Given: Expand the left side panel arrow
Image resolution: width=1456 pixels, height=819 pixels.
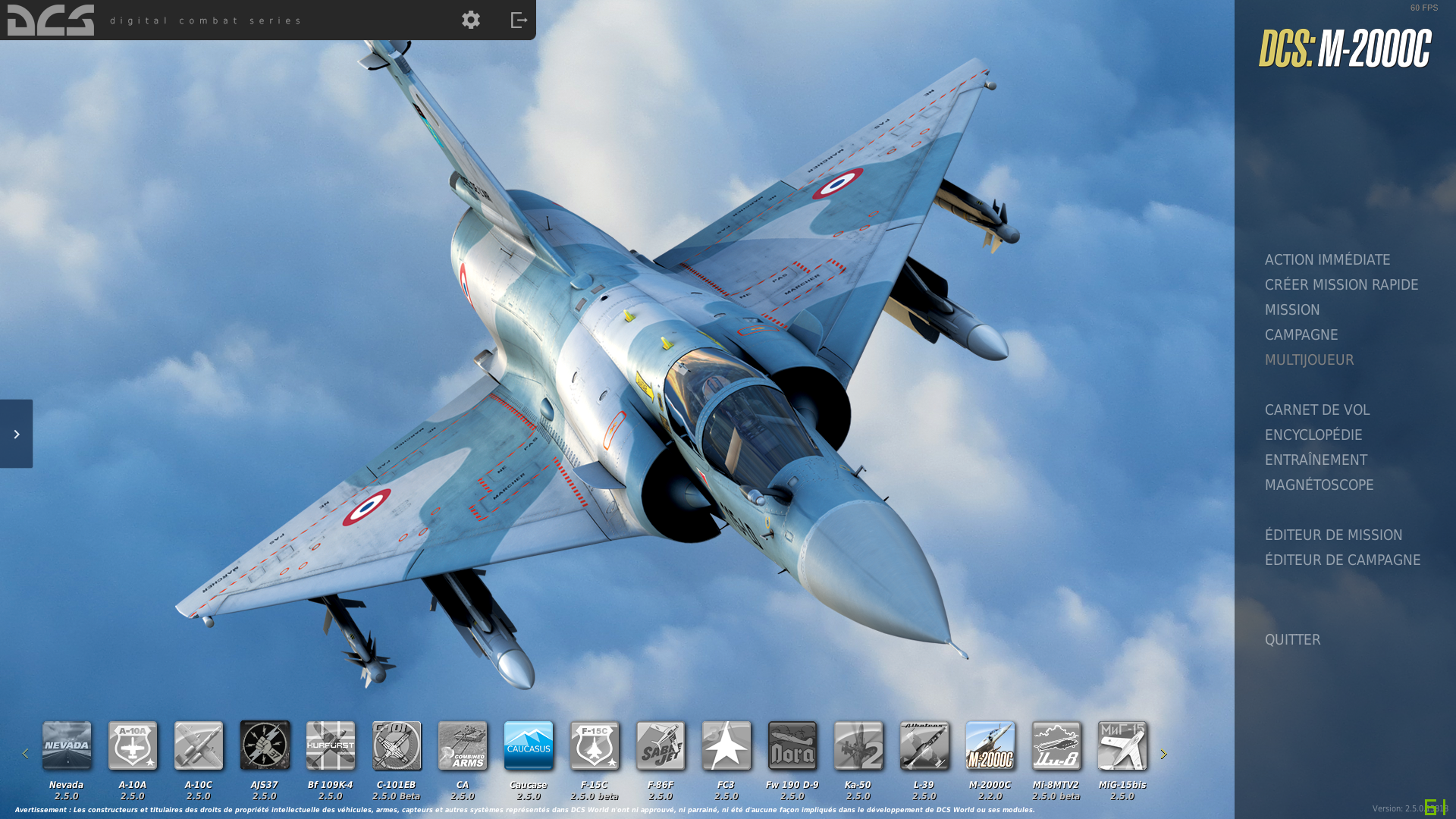Looking at the screenshot, I should coord(16,434).
